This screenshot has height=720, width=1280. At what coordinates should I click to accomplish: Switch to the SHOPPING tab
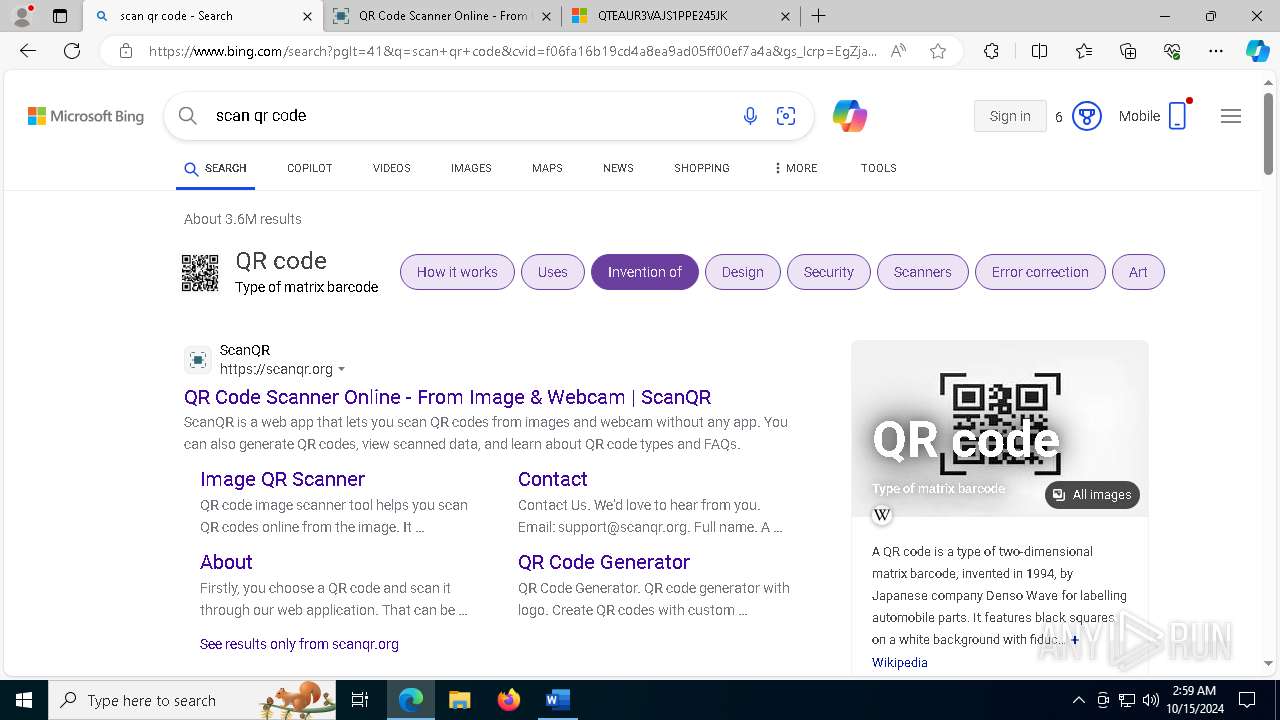click(x=701, y=168)
